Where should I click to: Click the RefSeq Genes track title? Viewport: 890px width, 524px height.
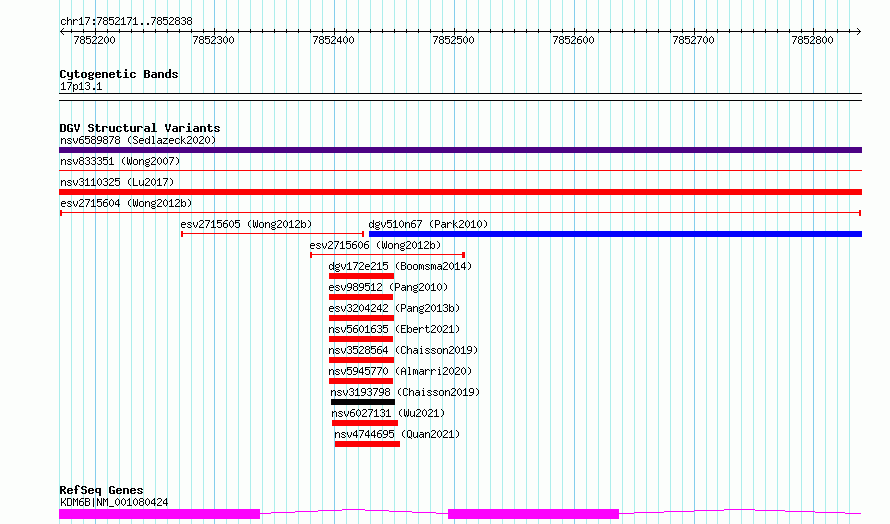pyautogui.click(x=101, y=490)
